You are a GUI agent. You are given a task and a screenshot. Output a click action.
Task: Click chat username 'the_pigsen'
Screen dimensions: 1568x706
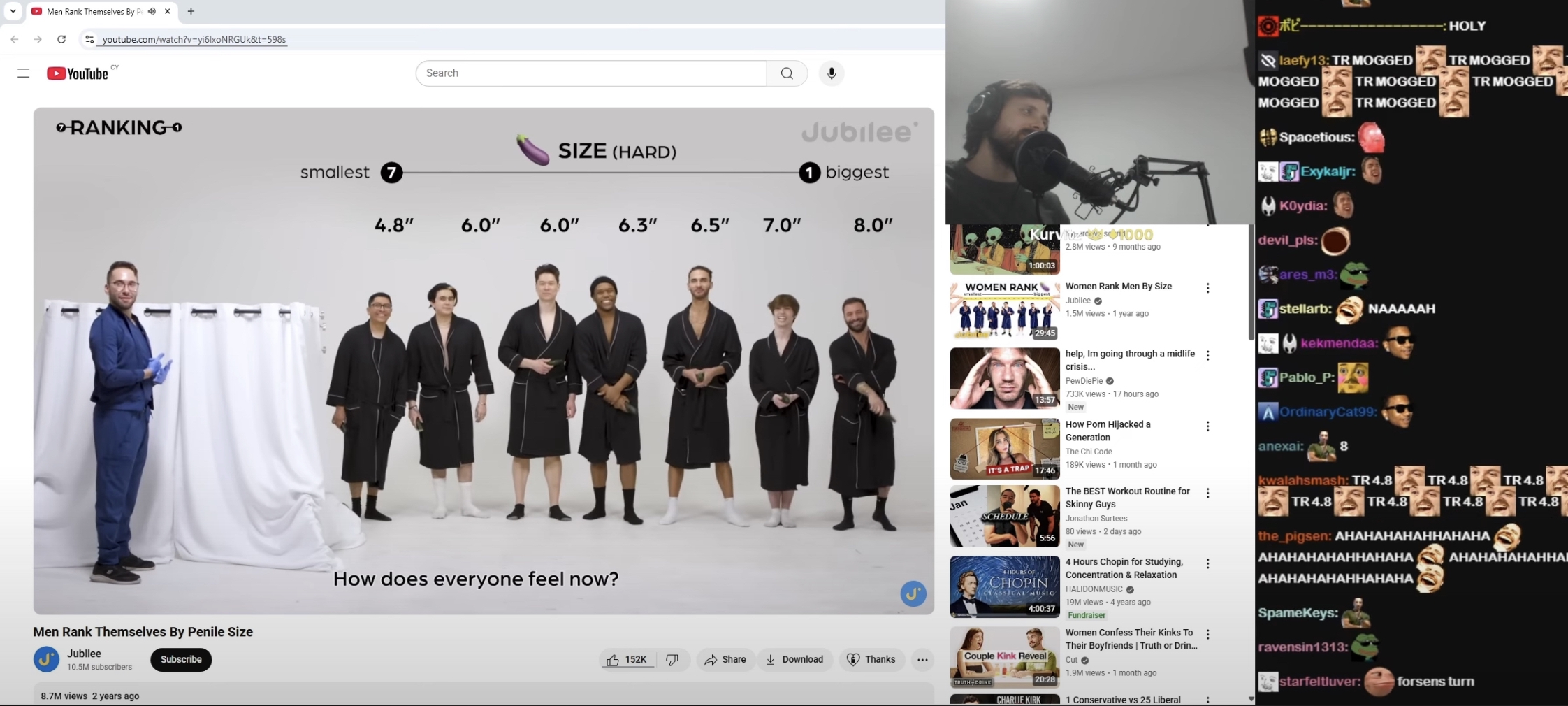[1293, 536]
